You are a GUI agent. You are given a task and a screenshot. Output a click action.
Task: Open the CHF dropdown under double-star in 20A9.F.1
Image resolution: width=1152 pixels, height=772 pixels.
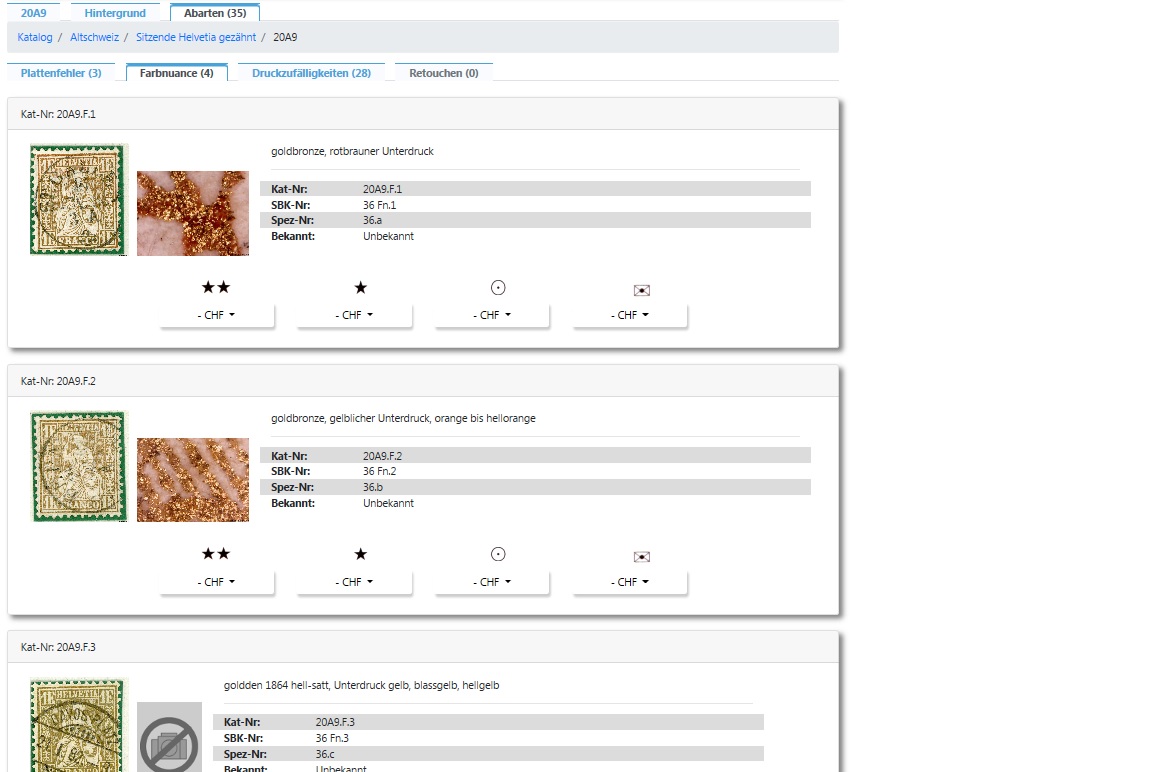(x=217, y=315)
